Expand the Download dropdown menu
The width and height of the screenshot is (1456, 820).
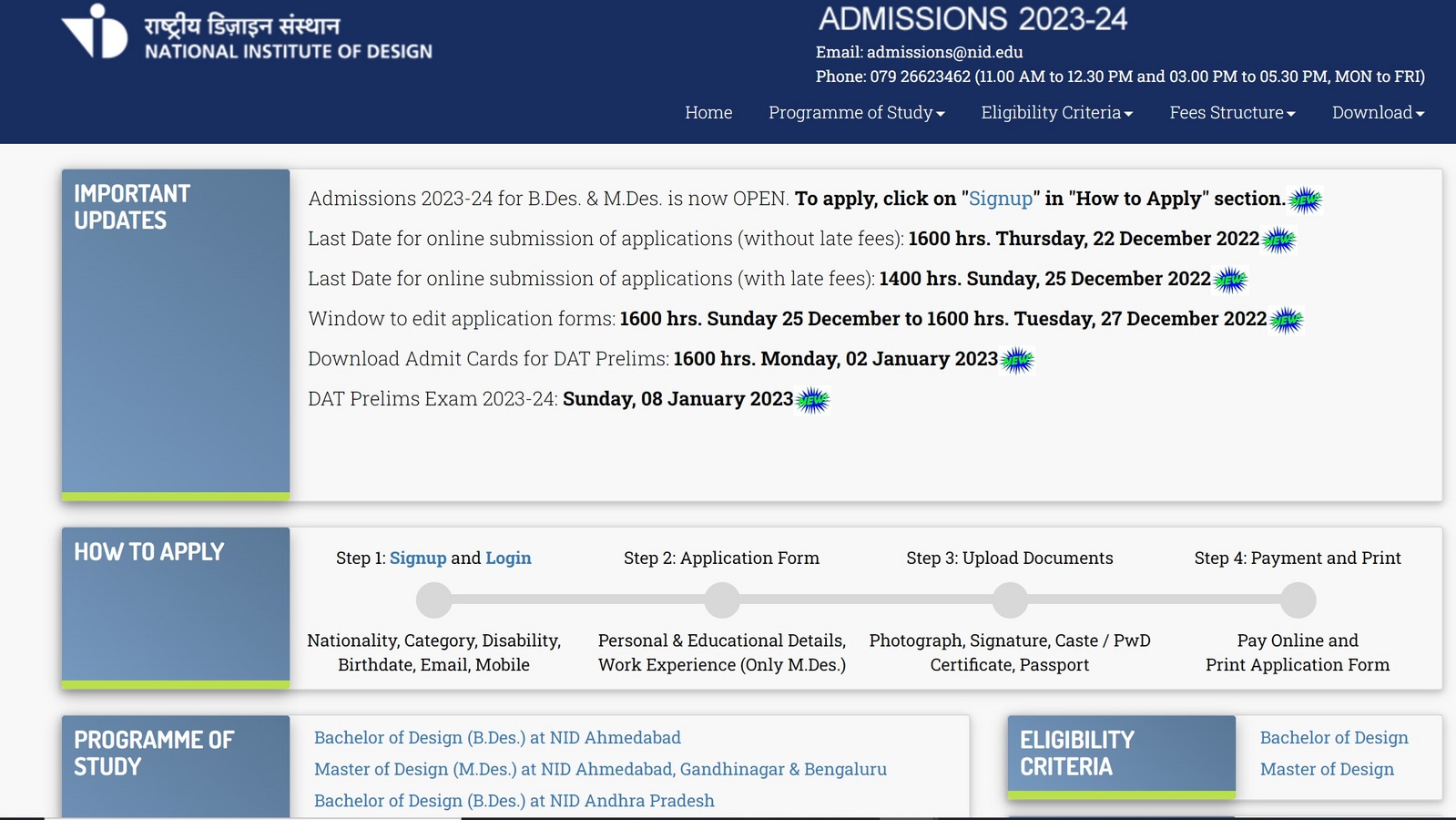coord(1378,112)
